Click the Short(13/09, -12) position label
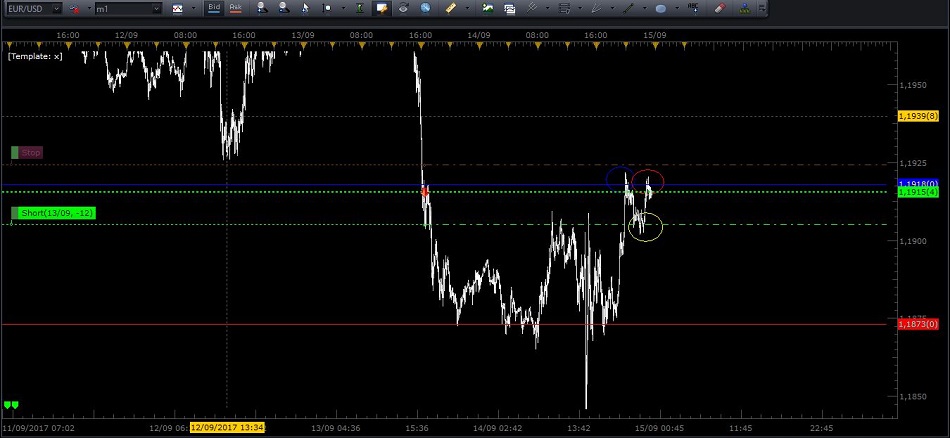 point(58,213)
